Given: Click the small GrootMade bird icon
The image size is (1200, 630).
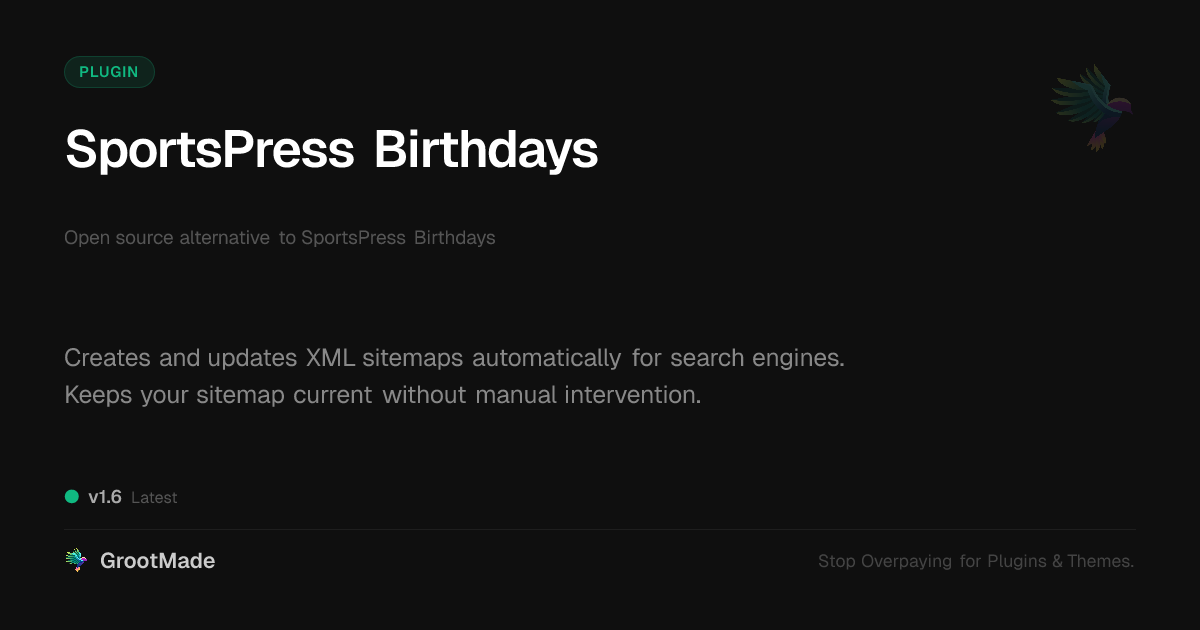Looking at the screenshot, I should [76, 561].
